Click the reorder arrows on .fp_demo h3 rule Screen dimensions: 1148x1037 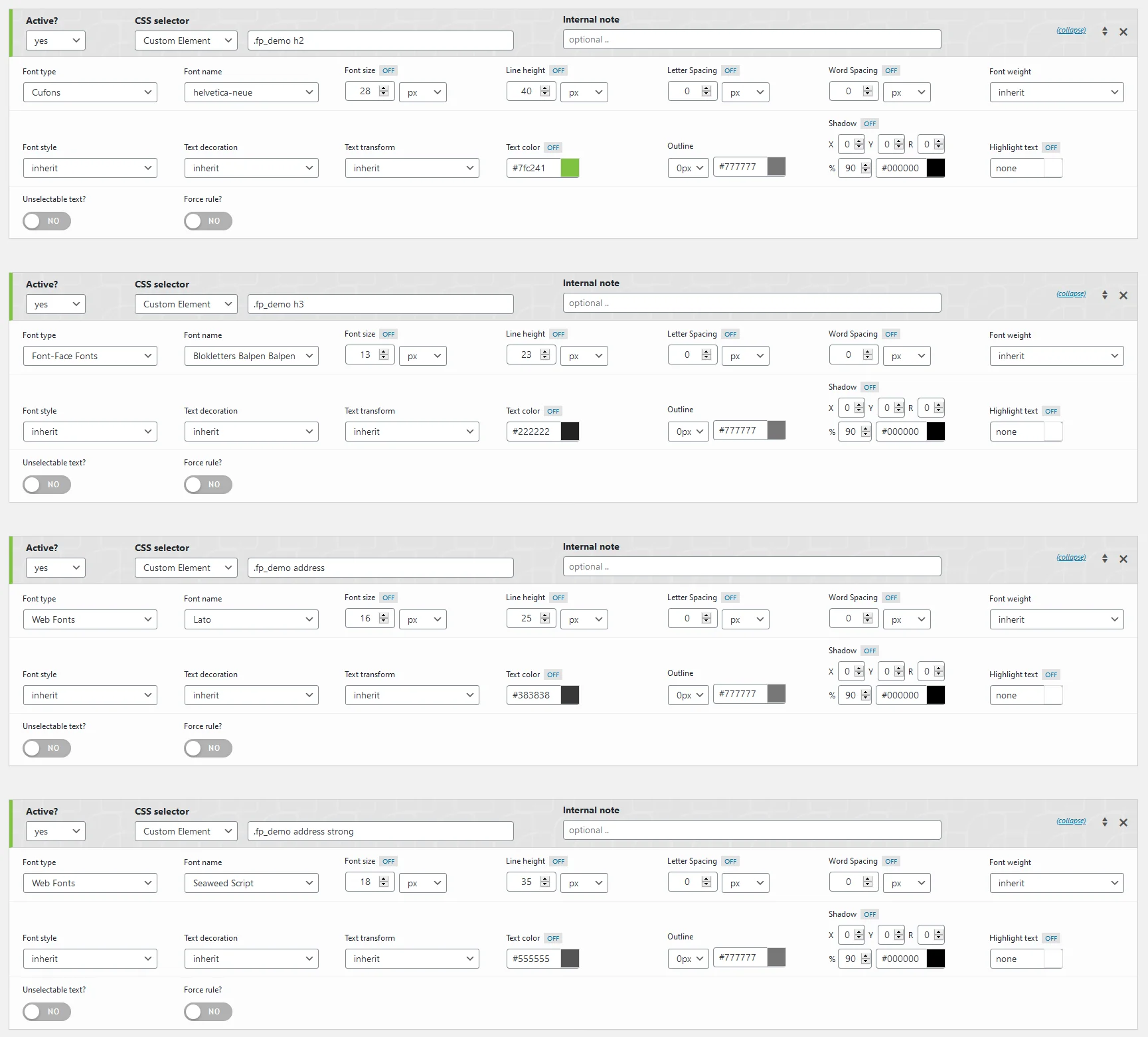point(1104,295)
